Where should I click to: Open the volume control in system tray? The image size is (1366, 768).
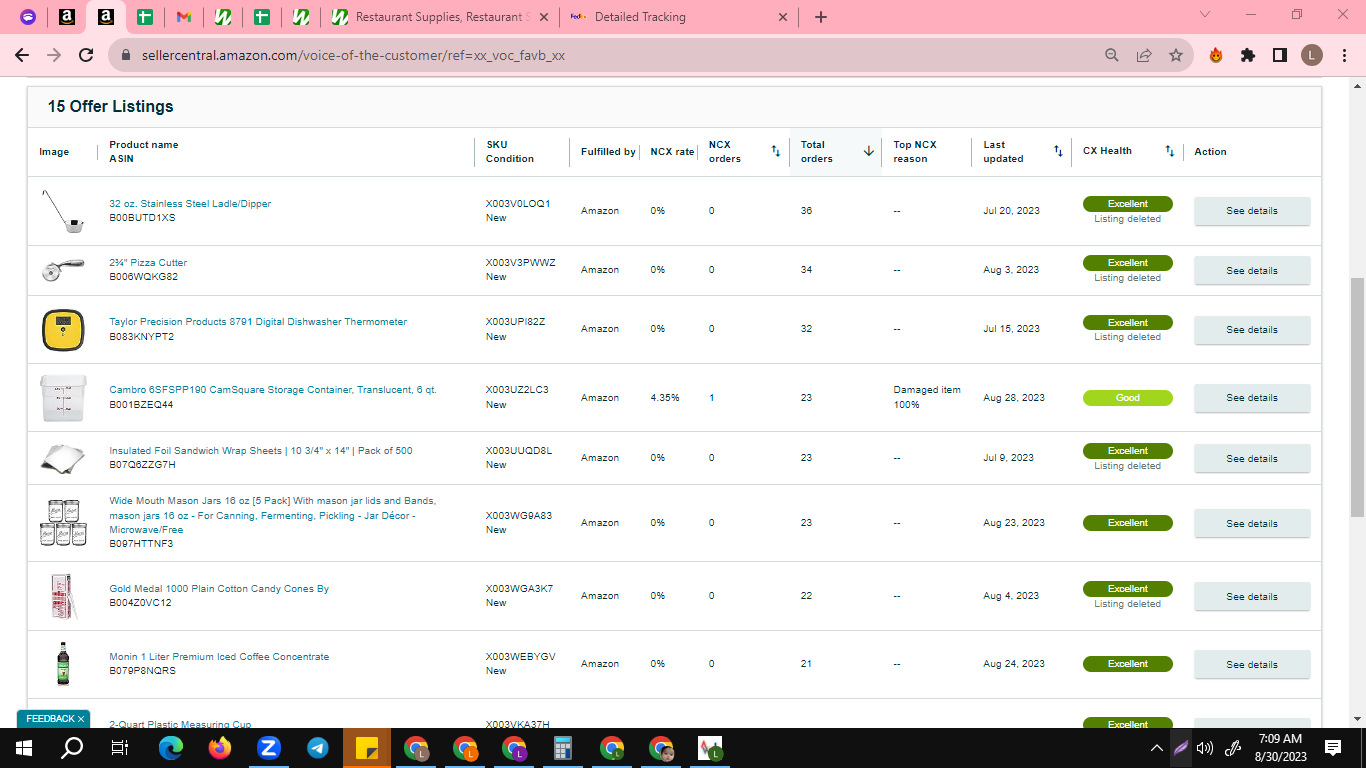pos(1205,747)
